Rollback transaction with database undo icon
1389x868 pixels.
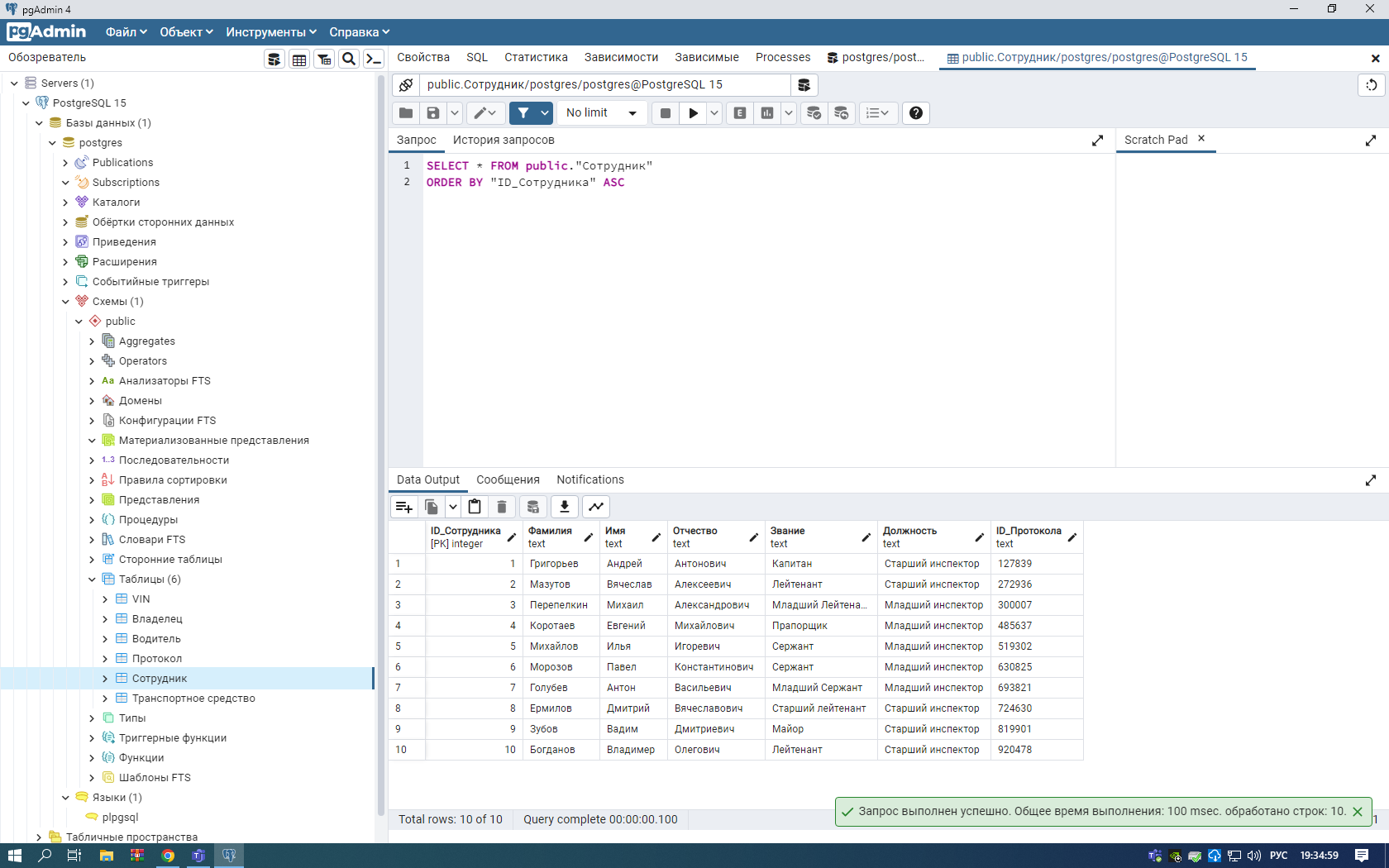pos(842,113)
